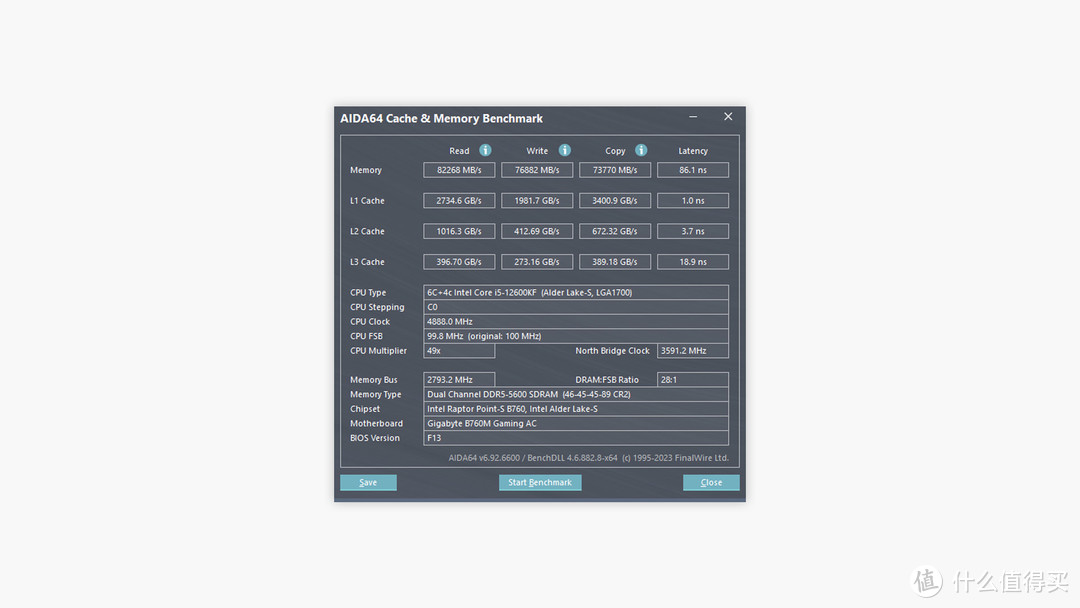Select Memory read value 82268 MB/s
This screenshot has height=608, width=1080.
(x=459, y=170)
